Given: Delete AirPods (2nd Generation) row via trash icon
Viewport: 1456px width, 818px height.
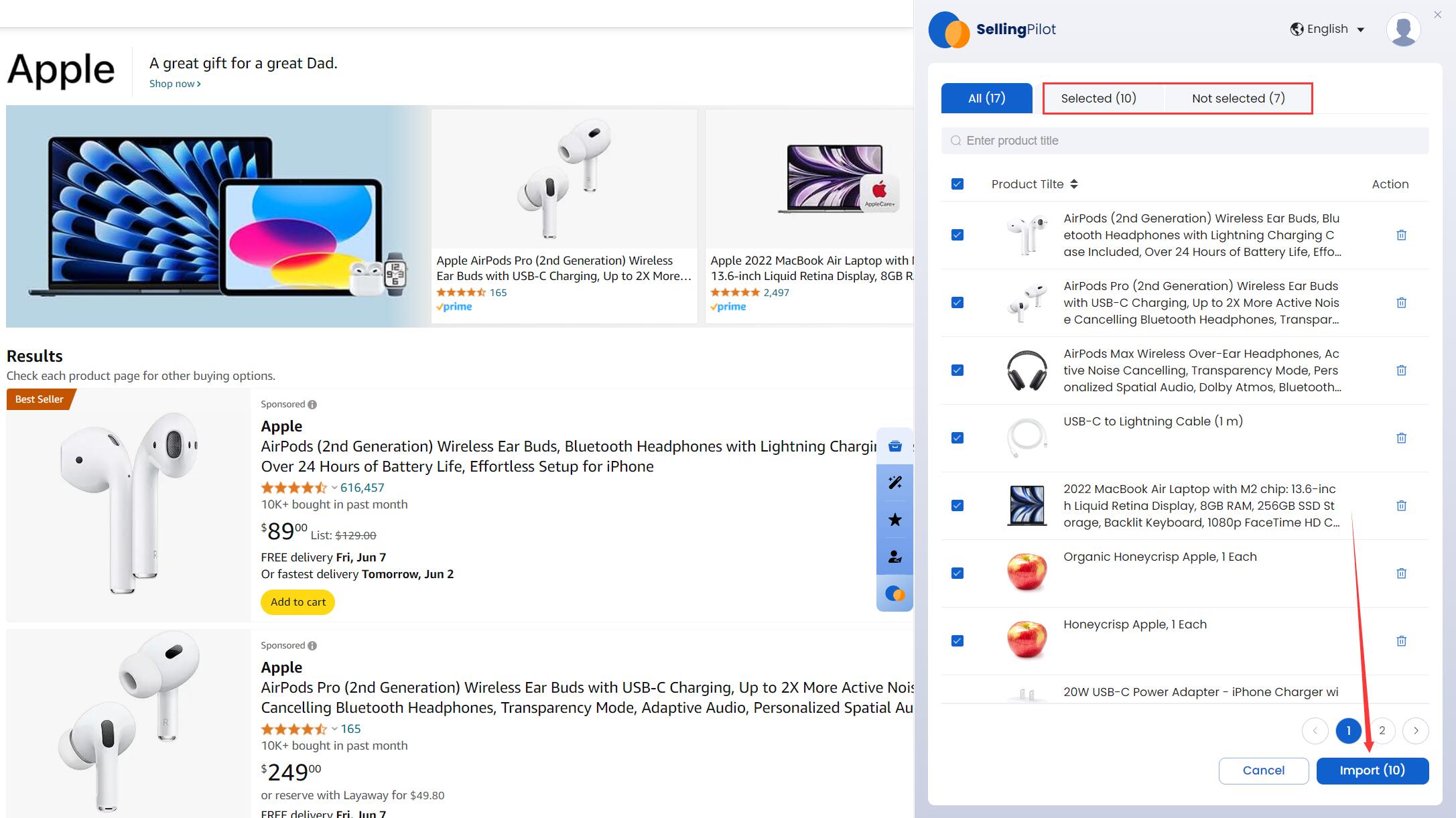Looking at the screenshot, I should click(x=1401, y=235).
